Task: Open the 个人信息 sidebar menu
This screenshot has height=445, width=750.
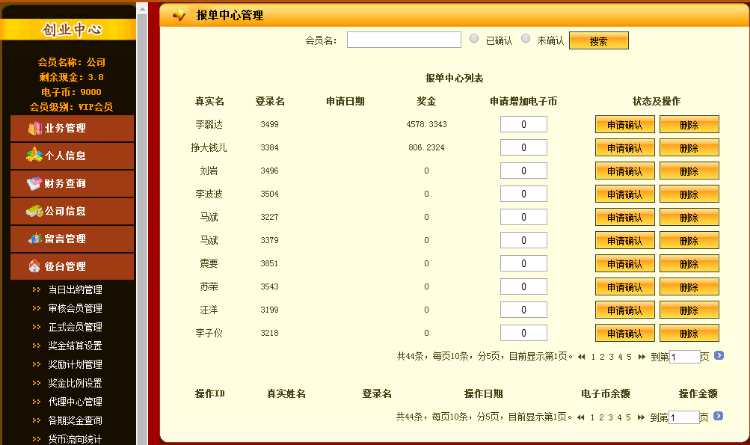Action: [x=72, y=156]
